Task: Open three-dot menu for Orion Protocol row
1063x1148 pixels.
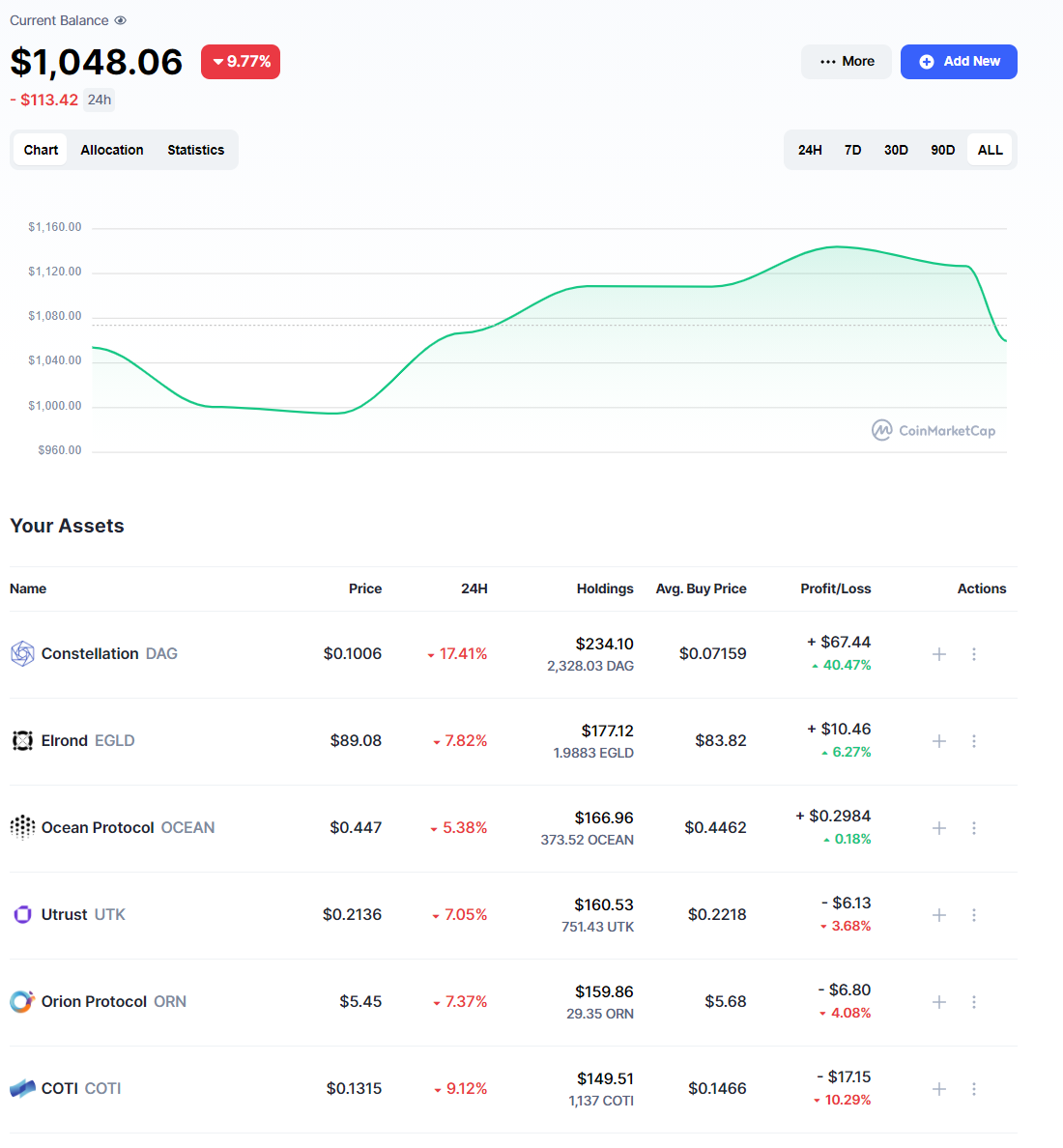Action: click(974, 1001)
